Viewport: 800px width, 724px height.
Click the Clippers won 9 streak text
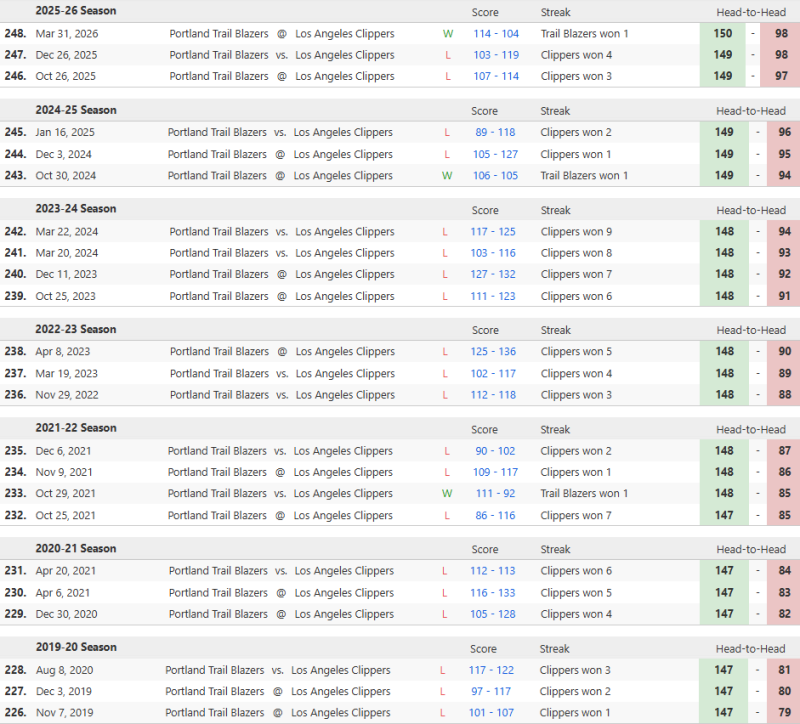tap(576, 232)
